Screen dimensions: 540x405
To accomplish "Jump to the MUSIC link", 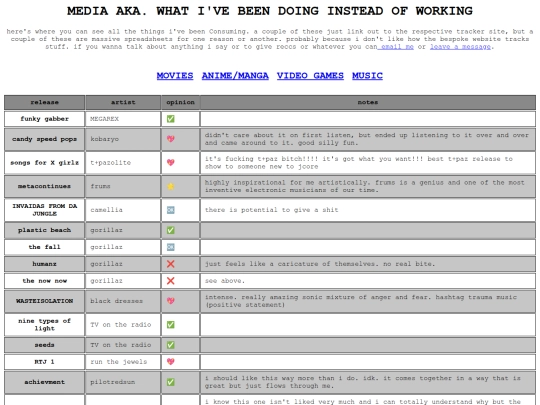I will point(367,76).
